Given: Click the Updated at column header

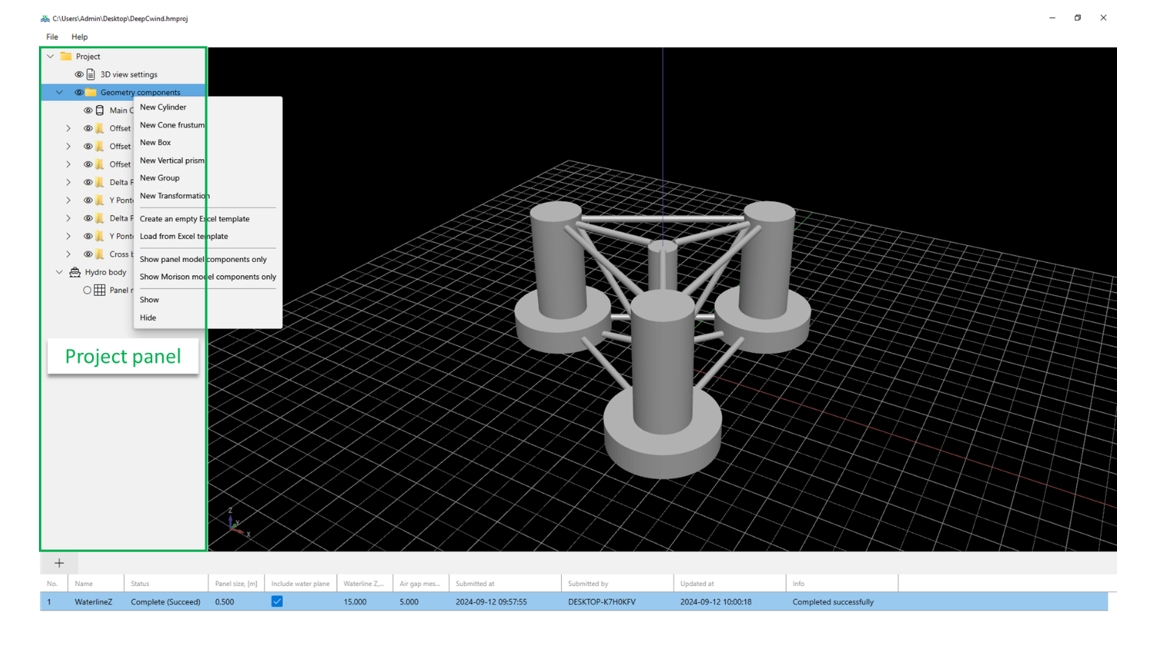Looking at the screenshot, I should [x=730, y=584].
